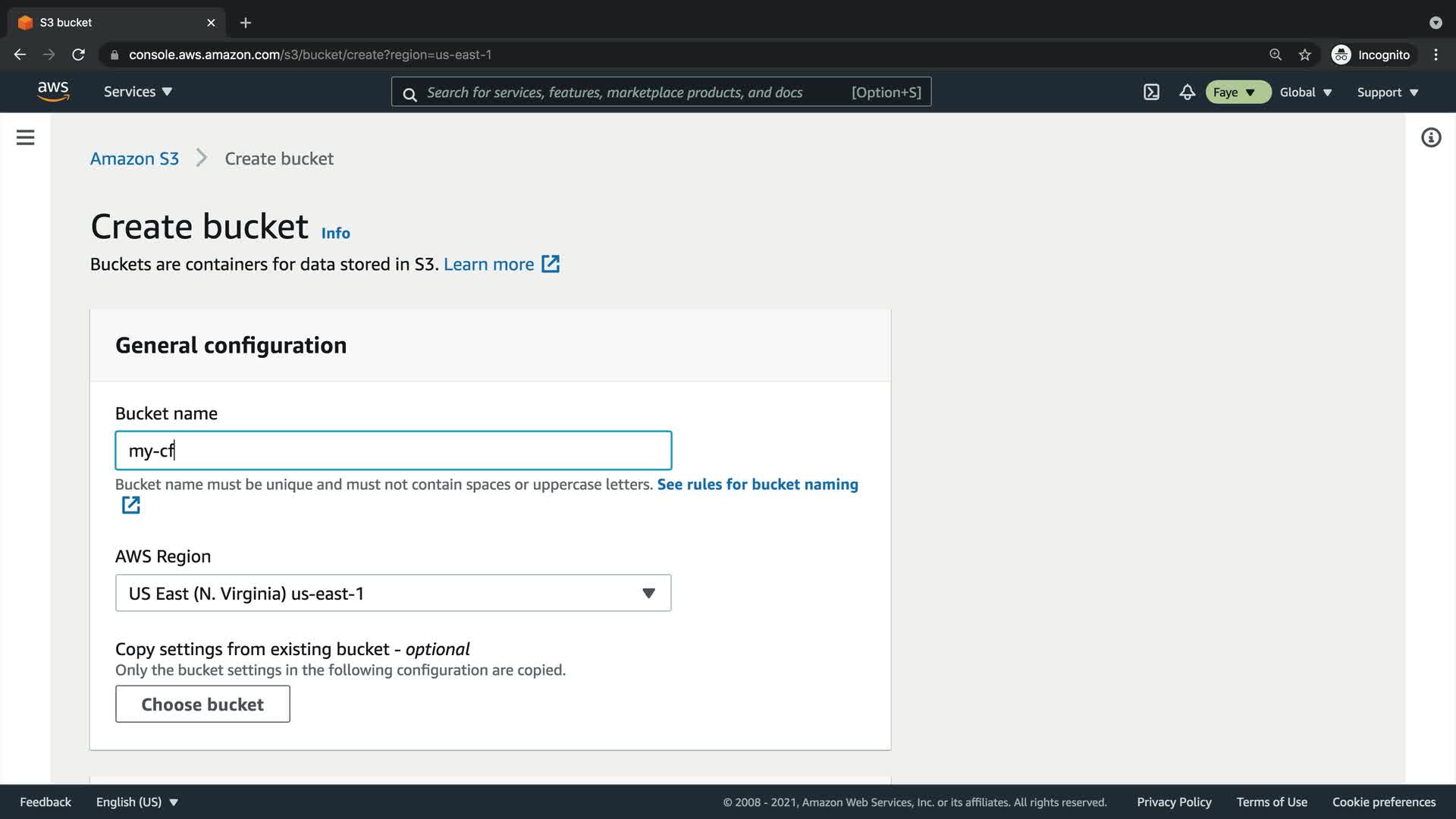Image resolution: width=1456 pixels, height=819 pixels.
Task: Expand the Faye account menu
Action: (1236, 93)
